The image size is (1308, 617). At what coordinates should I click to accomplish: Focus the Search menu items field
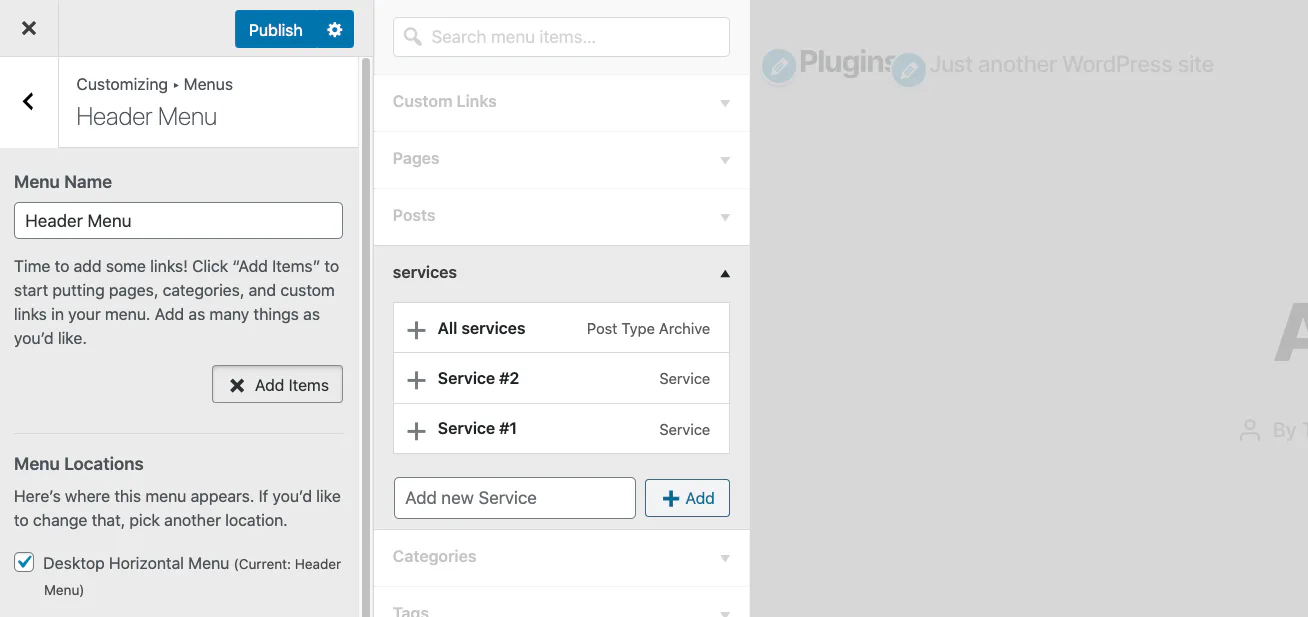561,37
